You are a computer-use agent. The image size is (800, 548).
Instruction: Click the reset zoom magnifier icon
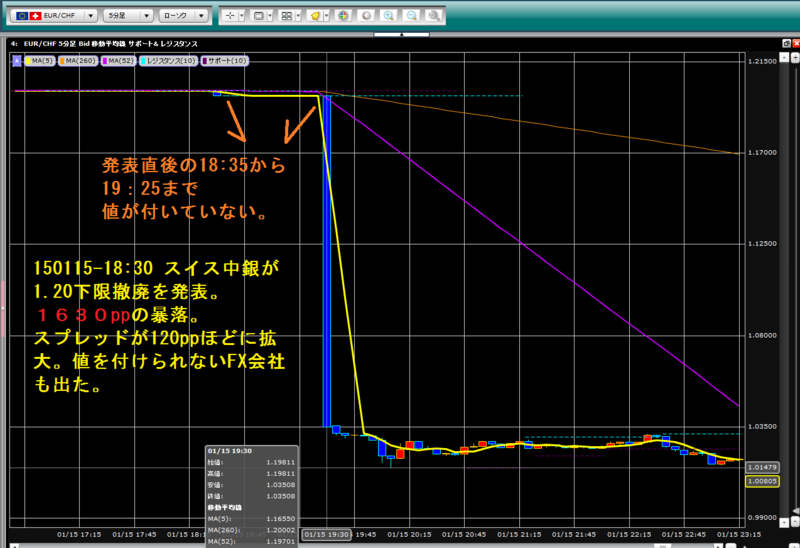[x=434, y=16]
